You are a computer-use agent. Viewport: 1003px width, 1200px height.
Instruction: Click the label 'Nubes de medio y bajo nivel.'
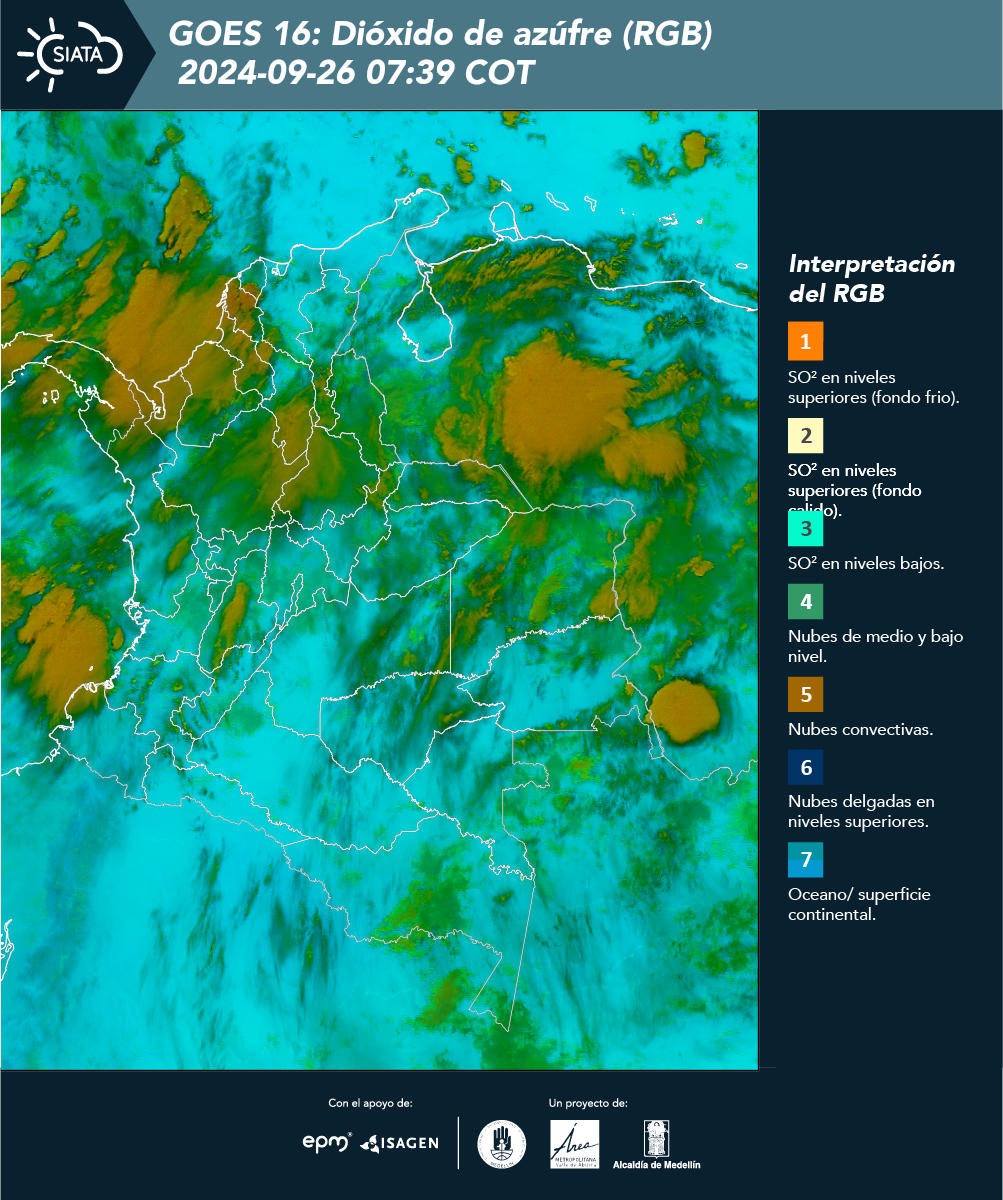point(876,646)
